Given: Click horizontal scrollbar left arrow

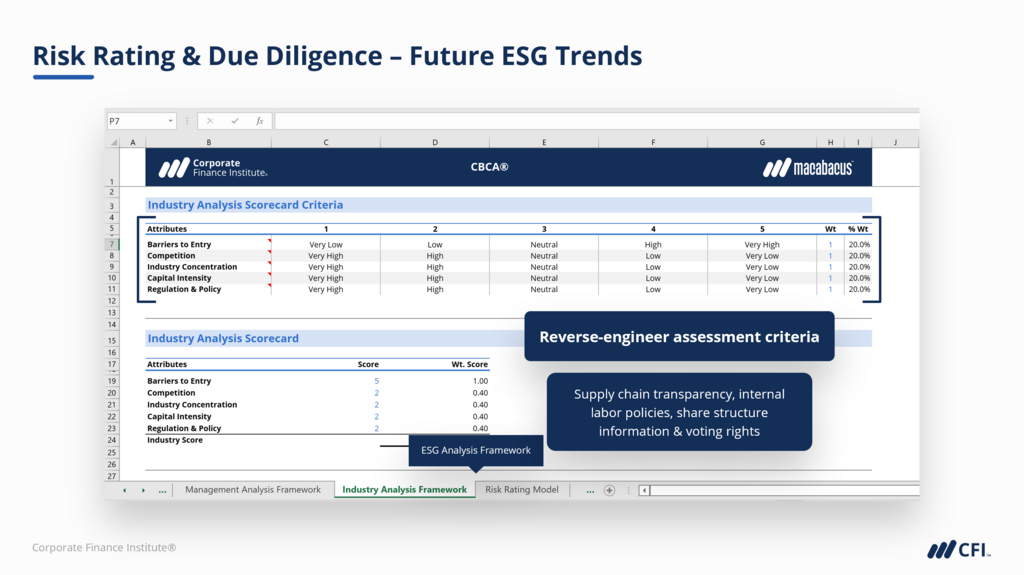Looking at the screenshot, I should pos(644,490).
